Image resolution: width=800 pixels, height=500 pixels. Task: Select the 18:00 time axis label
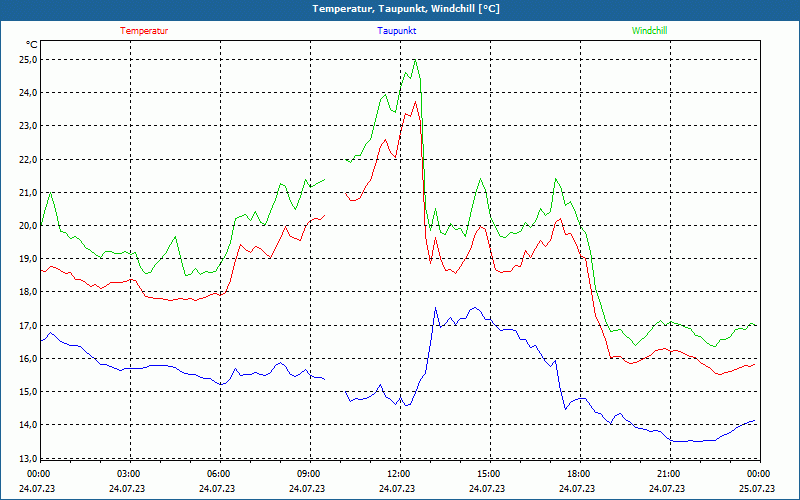pyautogui.click(x=578, y=474)
